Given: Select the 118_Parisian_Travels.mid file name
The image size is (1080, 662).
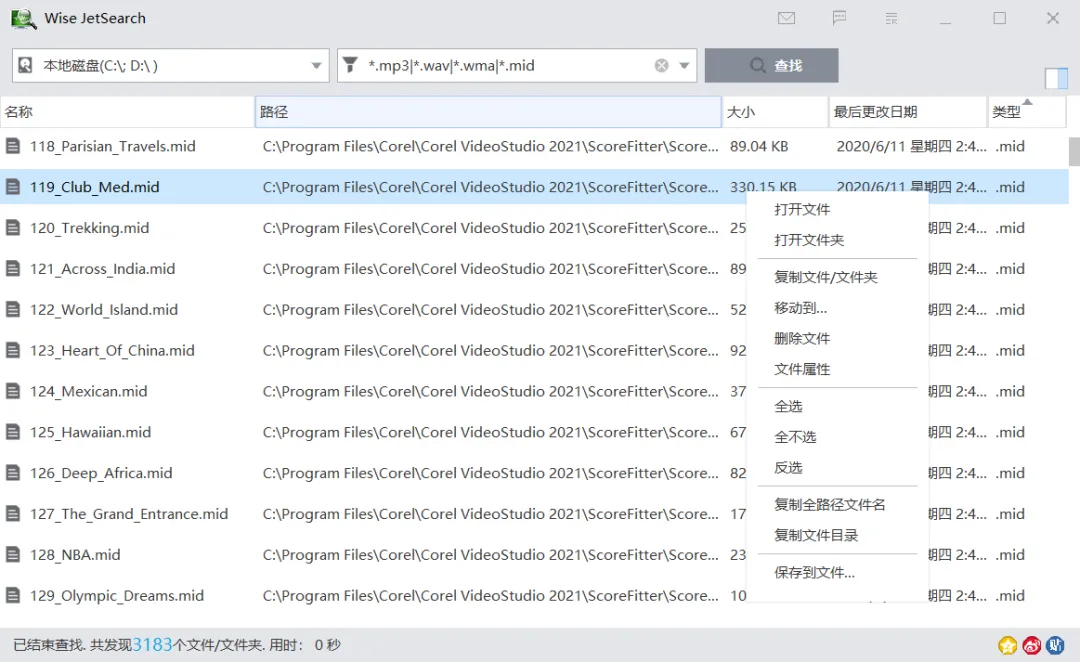Looking at the screenshot, I should [112, 146].
